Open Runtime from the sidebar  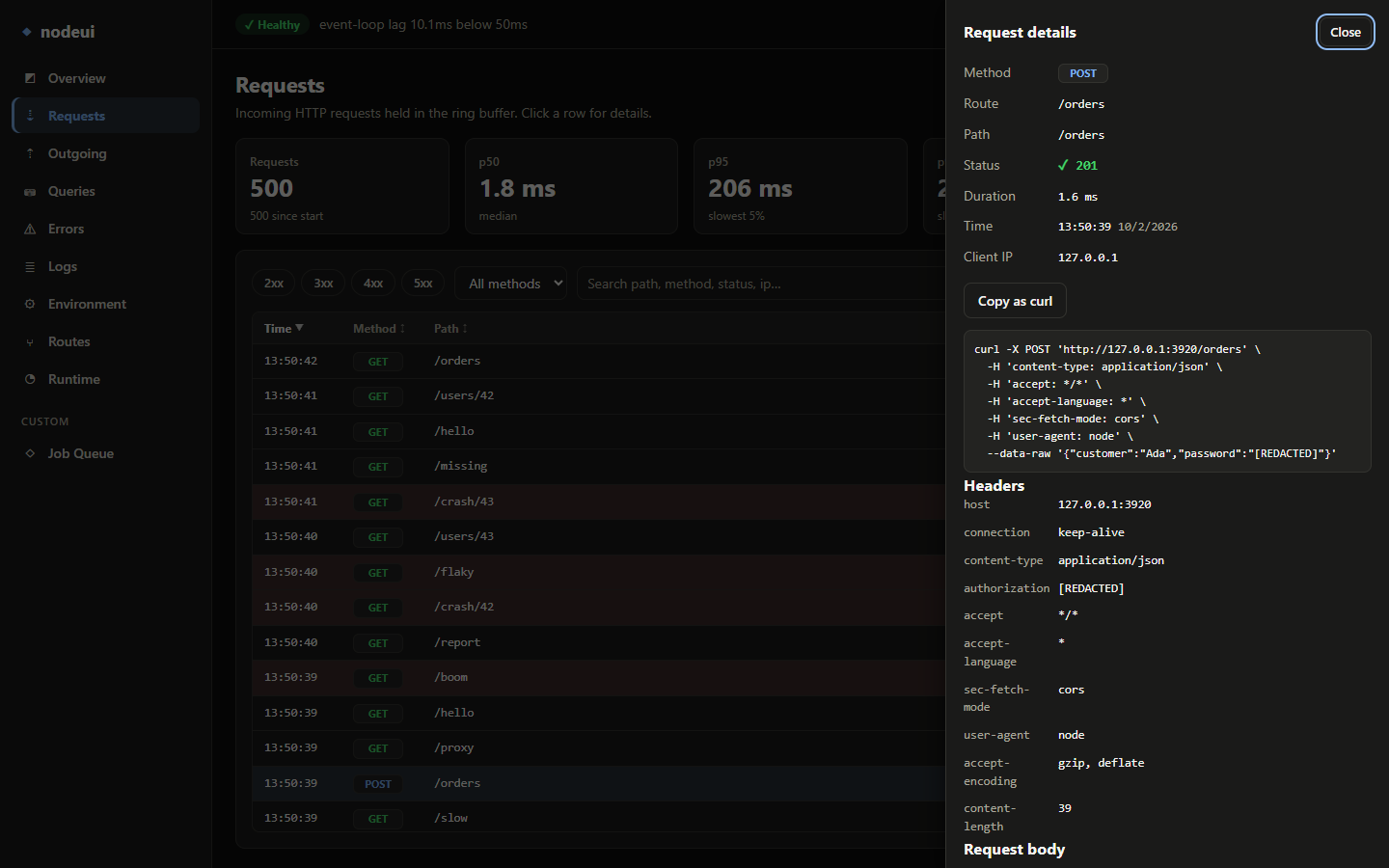[x=106, y=379]
